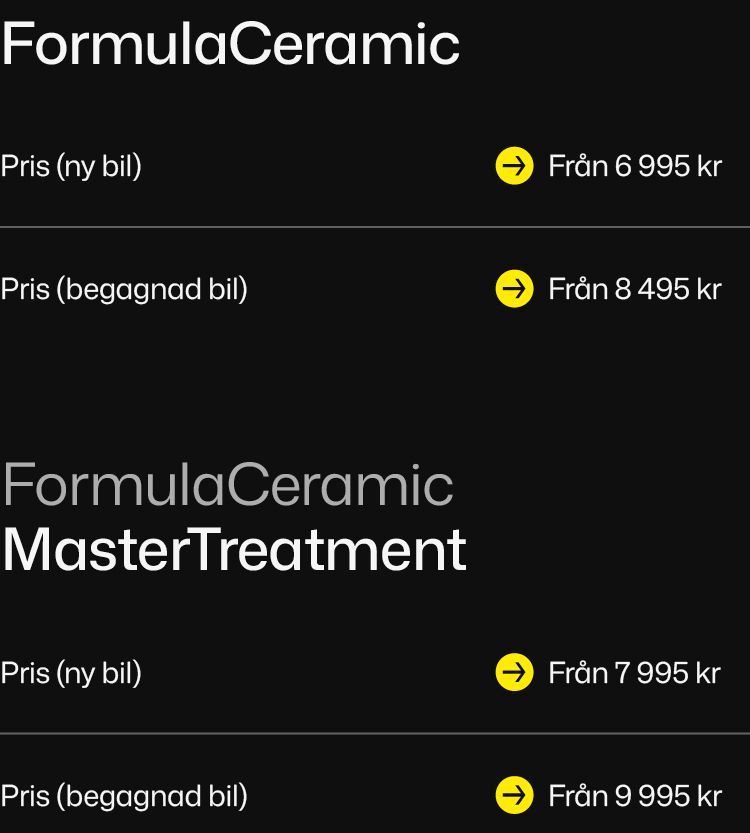Open the Från 8 495 kr price link
The image size is (750, 833).
pyautogui.click(x=634, y=289)
